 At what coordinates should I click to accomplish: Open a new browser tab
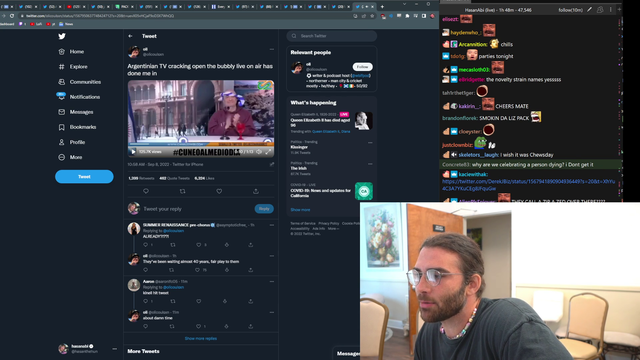382,7
